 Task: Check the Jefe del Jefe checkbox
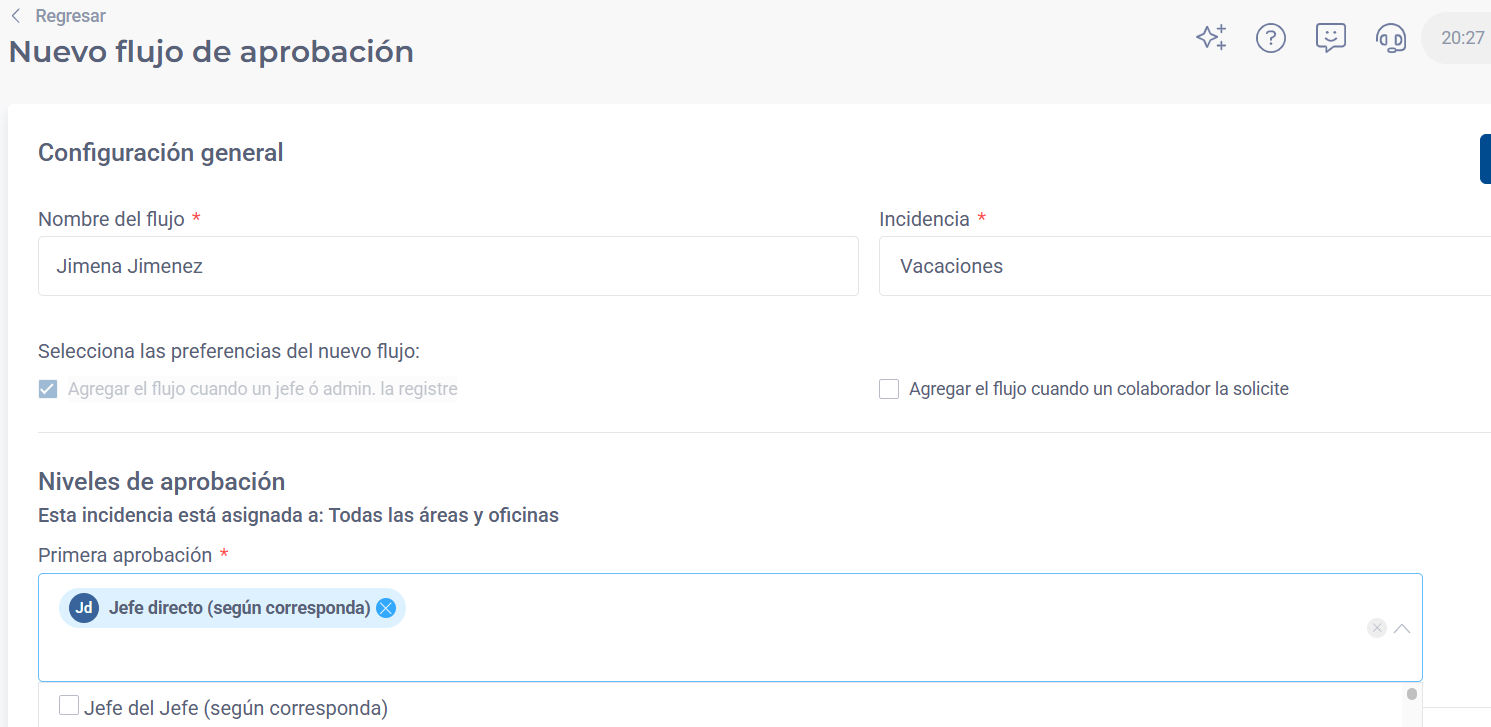[69, 706]
